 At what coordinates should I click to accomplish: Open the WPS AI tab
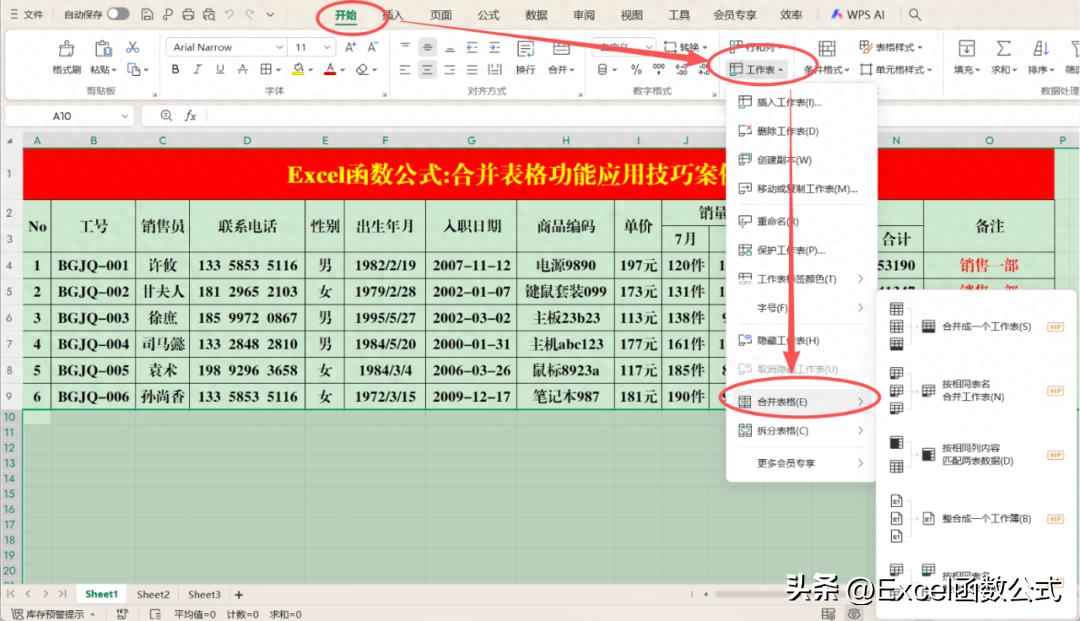pos(858,14)
